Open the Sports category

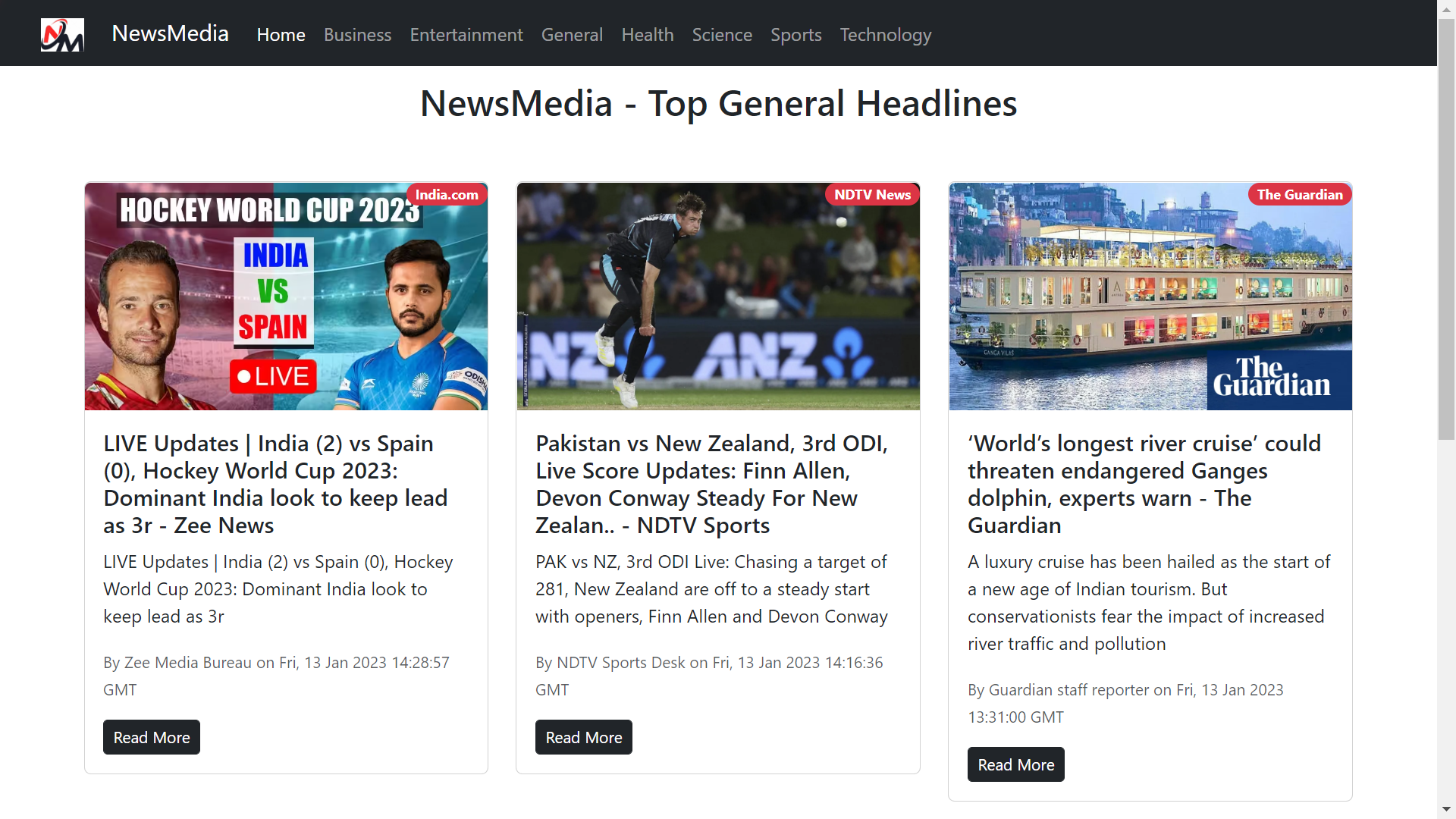click(x=795, y=35)
